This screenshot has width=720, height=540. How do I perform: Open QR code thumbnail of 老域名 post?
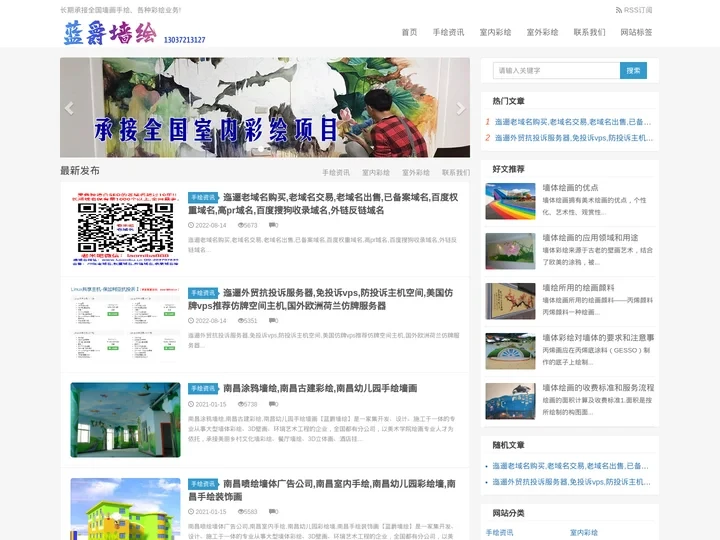(x=125, y=229)
